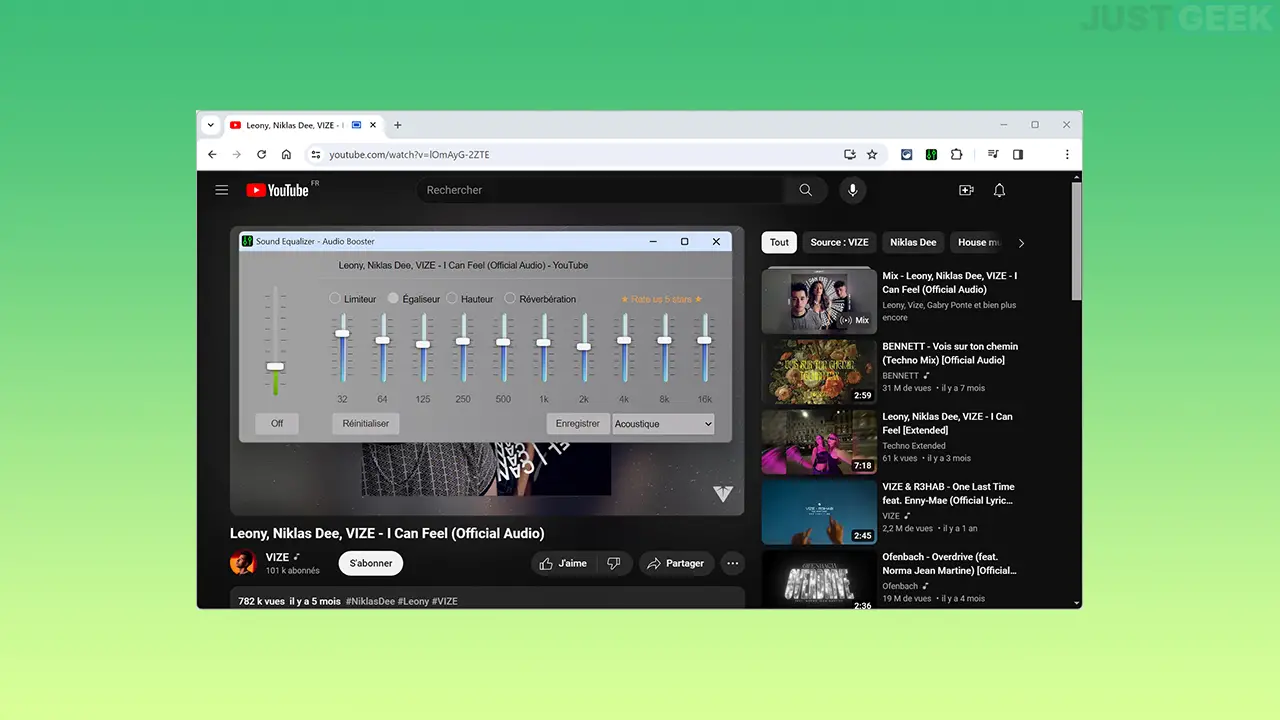The width and height of the screenshot is (1280, 720).
Task: Close the Leony YouTube tab
Action: tap(374, 125)
